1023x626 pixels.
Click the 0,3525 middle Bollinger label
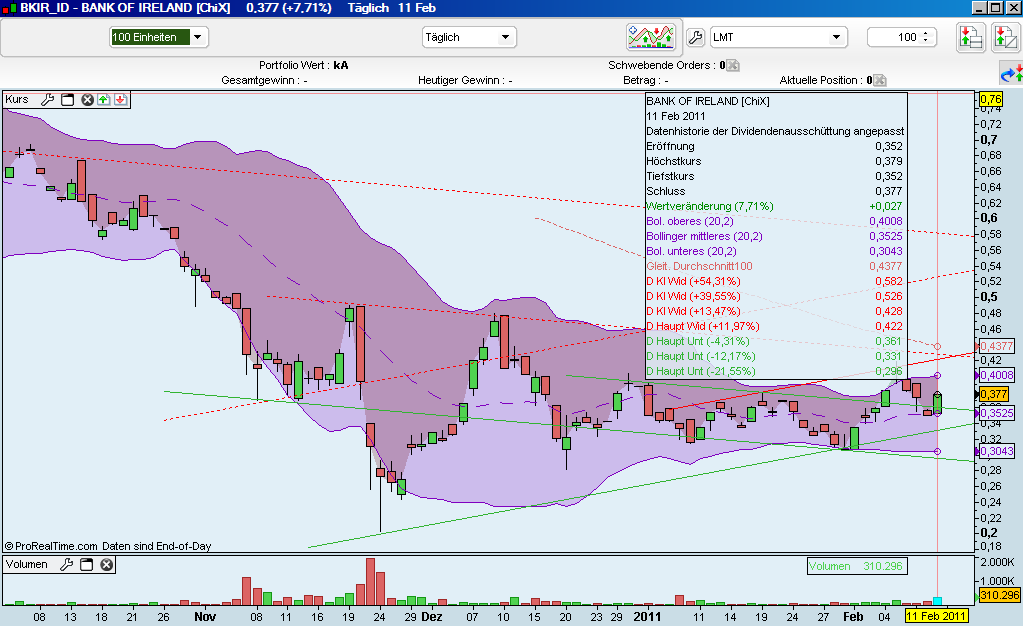[x=996, y=413]
